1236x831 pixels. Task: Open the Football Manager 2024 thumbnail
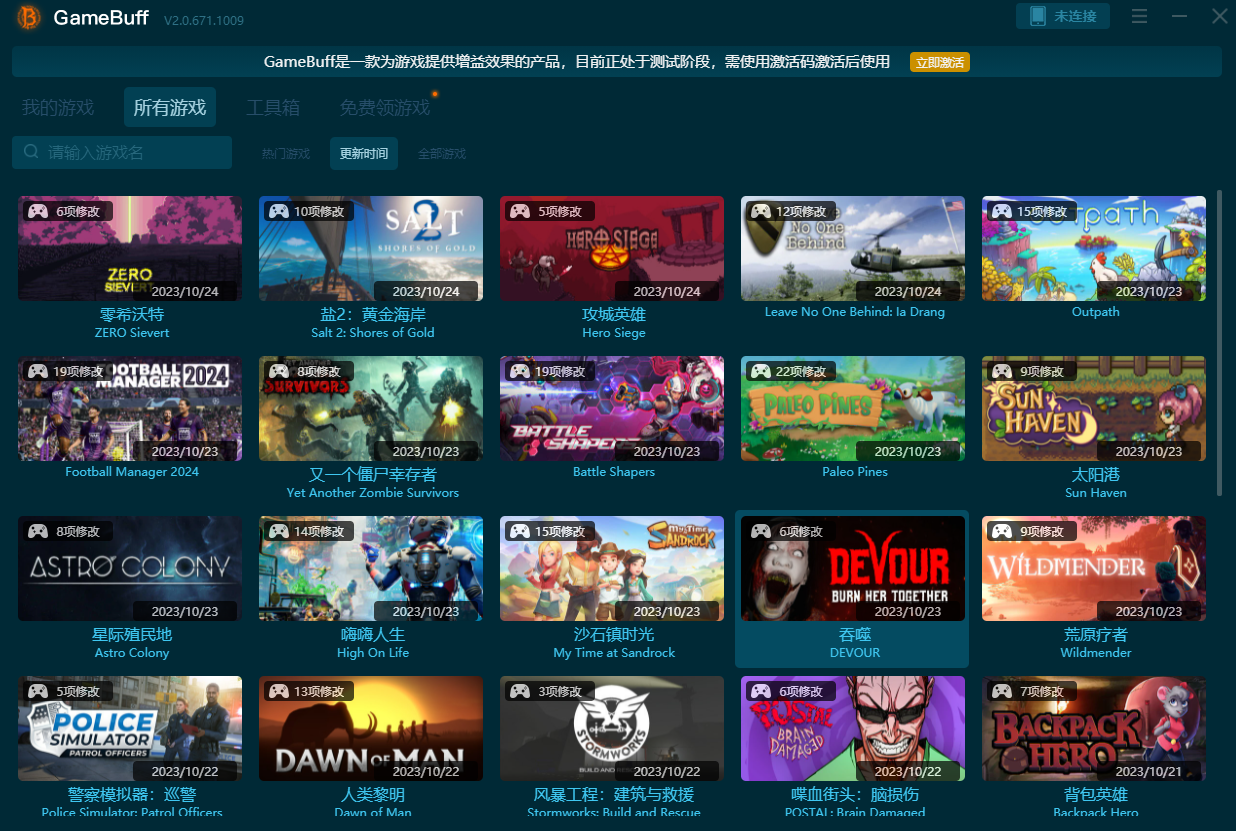[130, 408]
